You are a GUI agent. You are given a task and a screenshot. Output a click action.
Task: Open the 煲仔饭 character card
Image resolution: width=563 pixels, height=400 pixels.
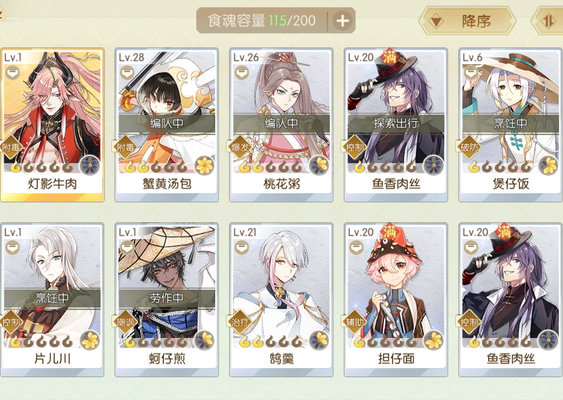(511, 125)
